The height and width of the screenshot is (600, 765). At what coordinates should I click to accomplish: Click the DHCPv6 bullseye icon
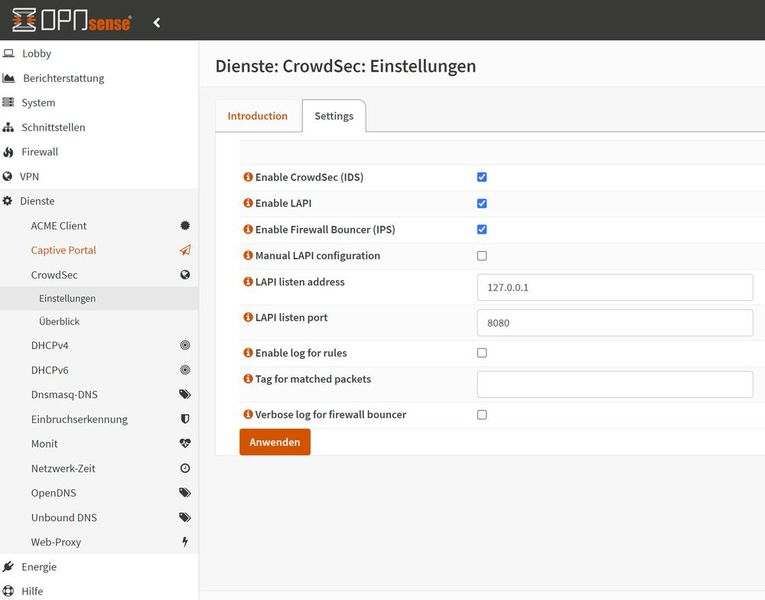click(185, 370)
